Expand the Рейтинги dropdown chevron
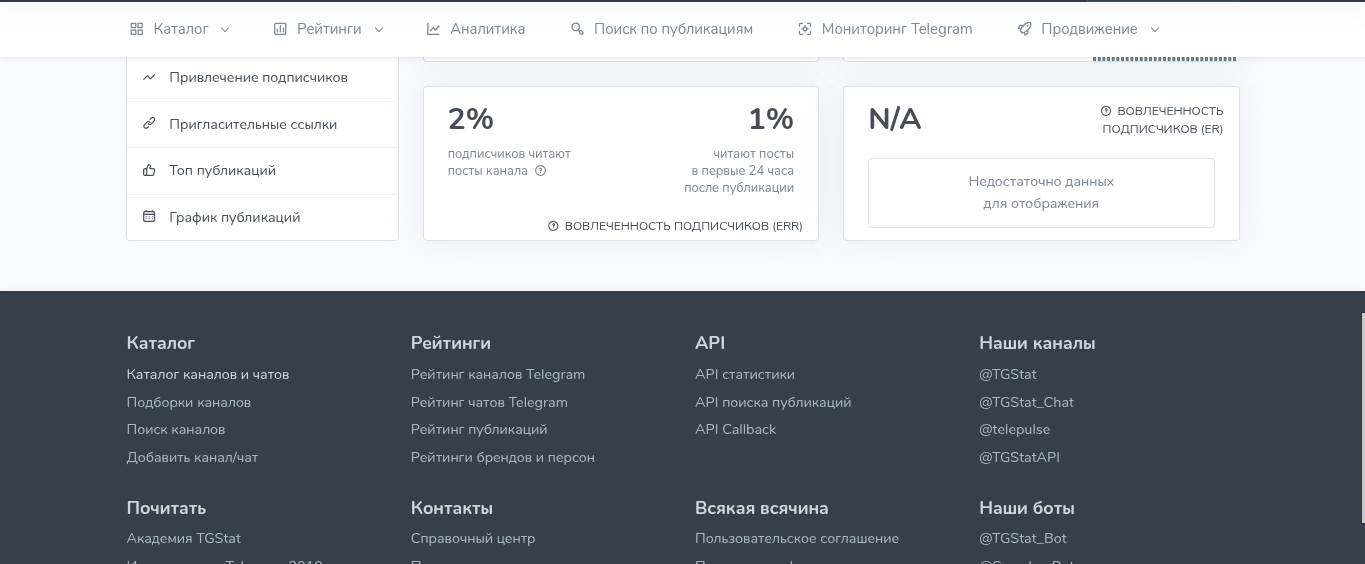 379,30
